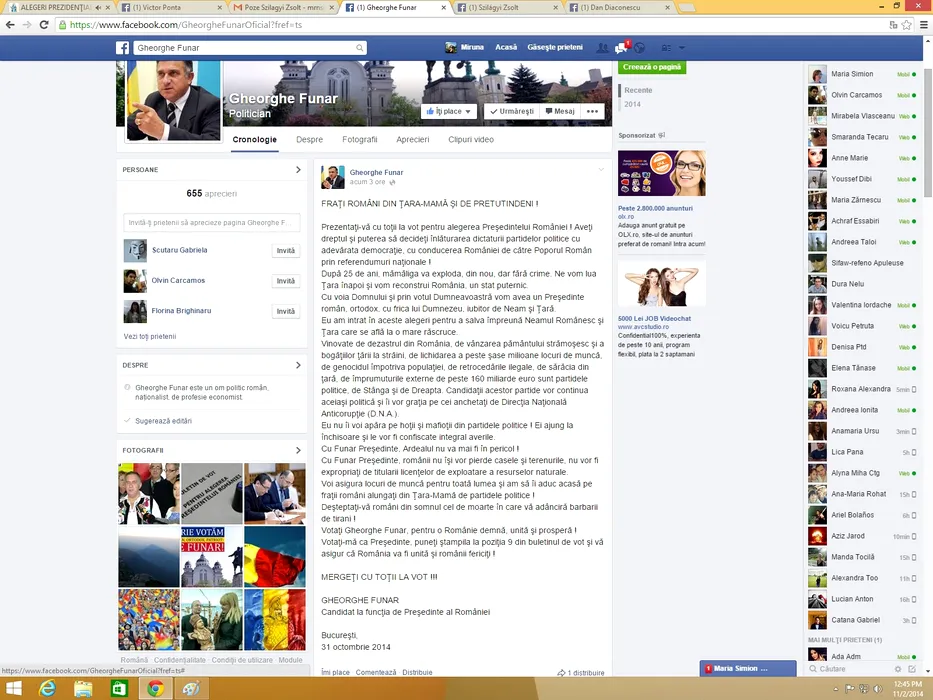This screenshot has height=700, width=933.
Task: Open the messages notification icon
Action: (620, 47)
